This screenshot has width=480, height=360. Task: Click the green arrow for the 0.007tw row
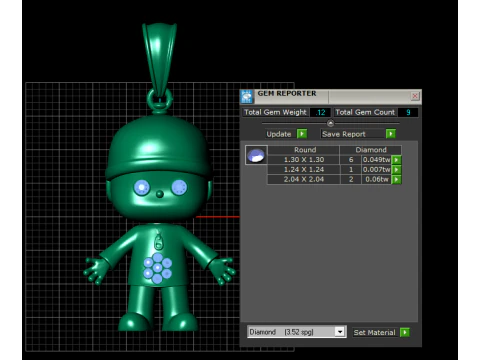click(396, 169)
